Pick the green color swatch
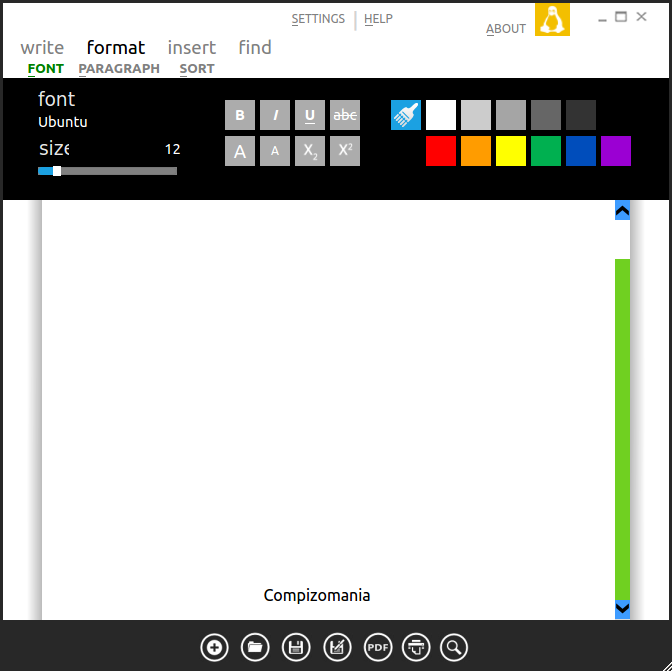Image resolution: width=672 pixels, height=671 pixels. point(546,151)
